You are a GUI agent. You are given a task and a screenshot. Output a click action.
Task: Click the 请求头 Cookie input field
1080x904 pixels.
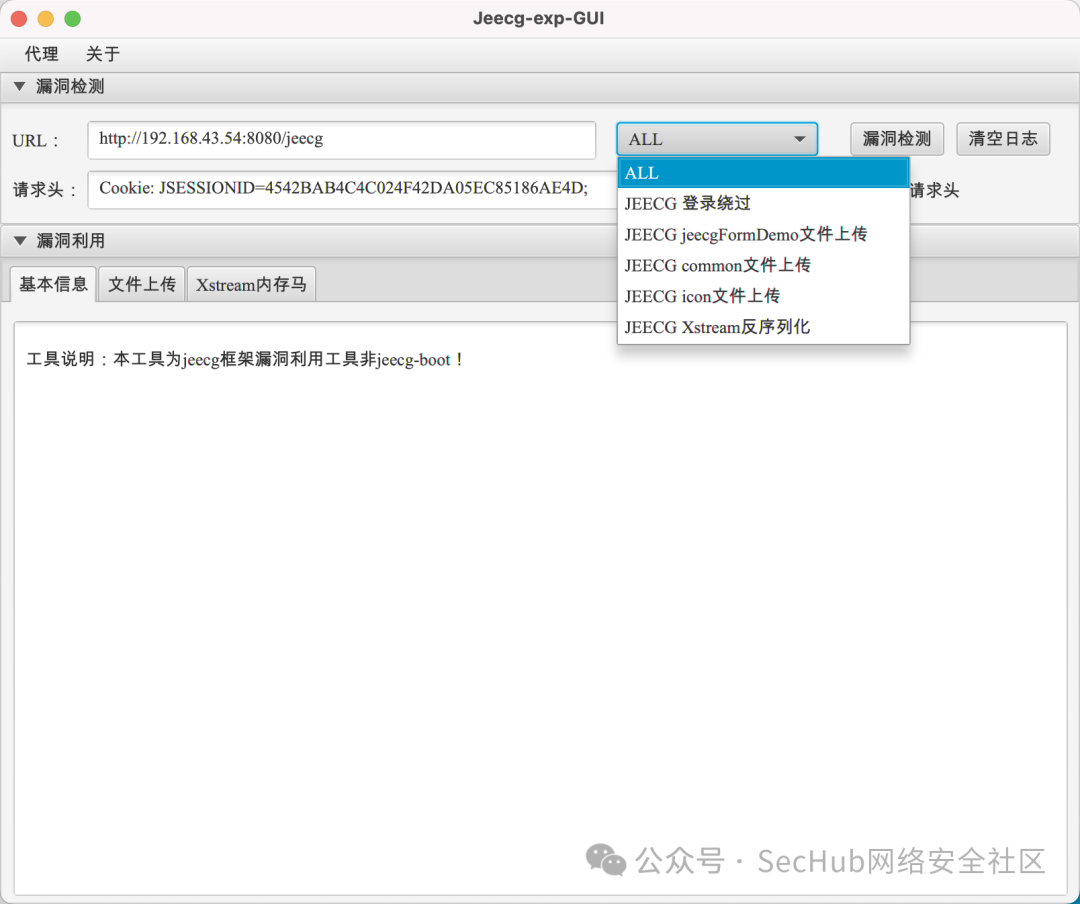click(x=353, y=189)
